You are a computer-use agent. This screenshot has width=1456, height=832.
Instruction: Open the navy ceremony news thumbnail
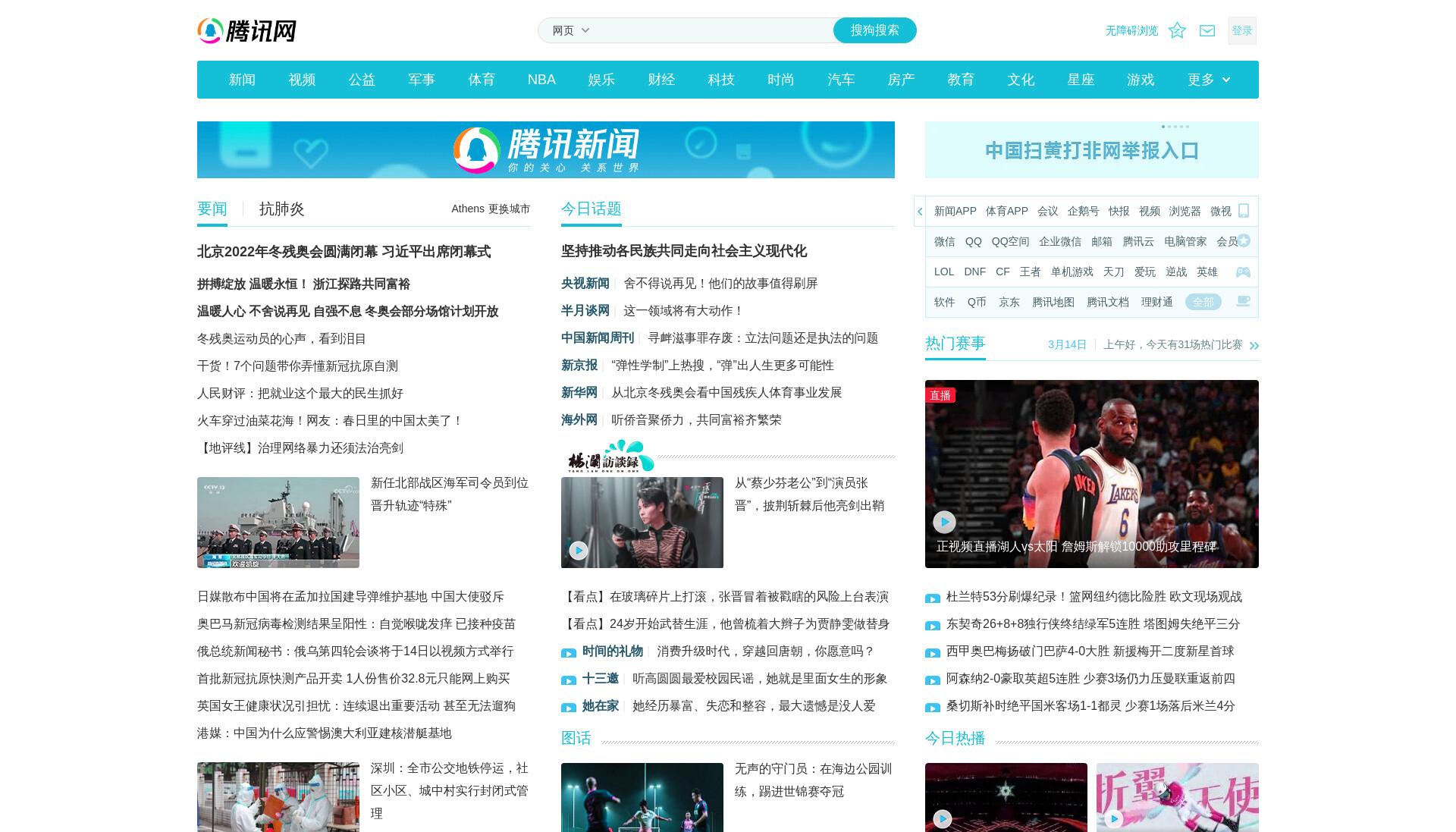278,523
